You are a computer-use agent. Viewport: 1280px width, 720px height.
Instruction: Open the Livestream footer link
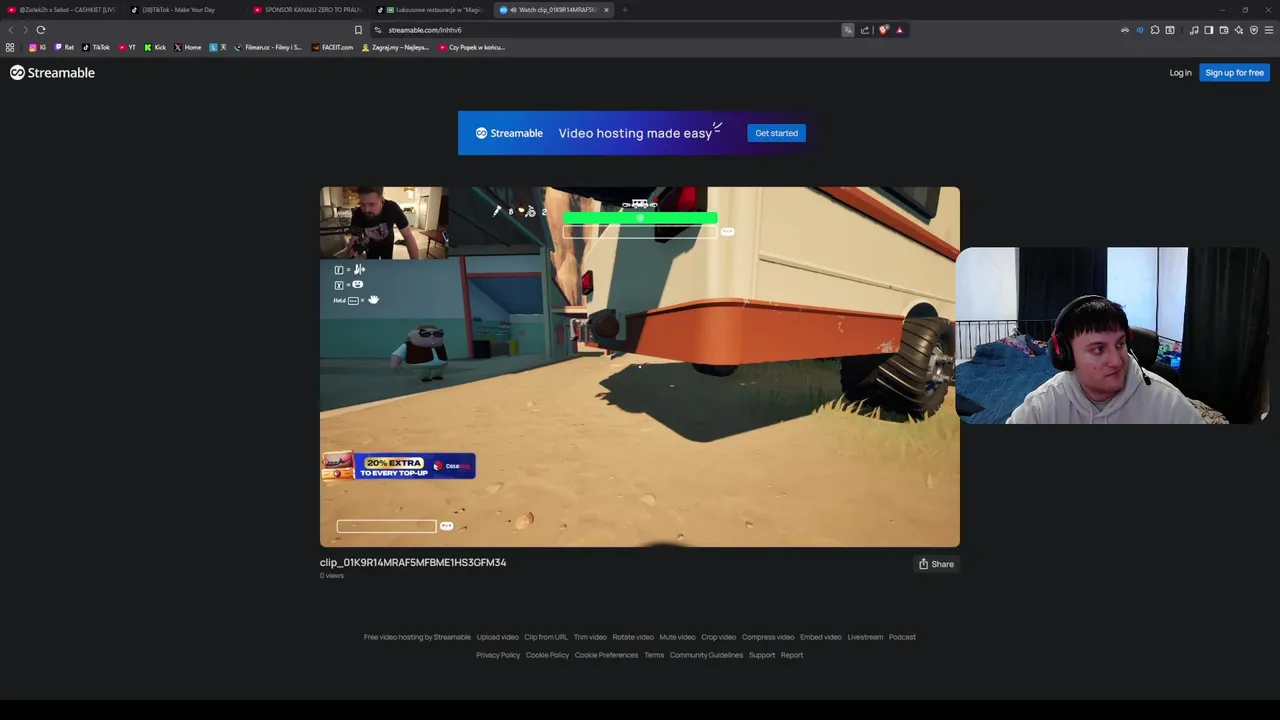click(865, 637)
